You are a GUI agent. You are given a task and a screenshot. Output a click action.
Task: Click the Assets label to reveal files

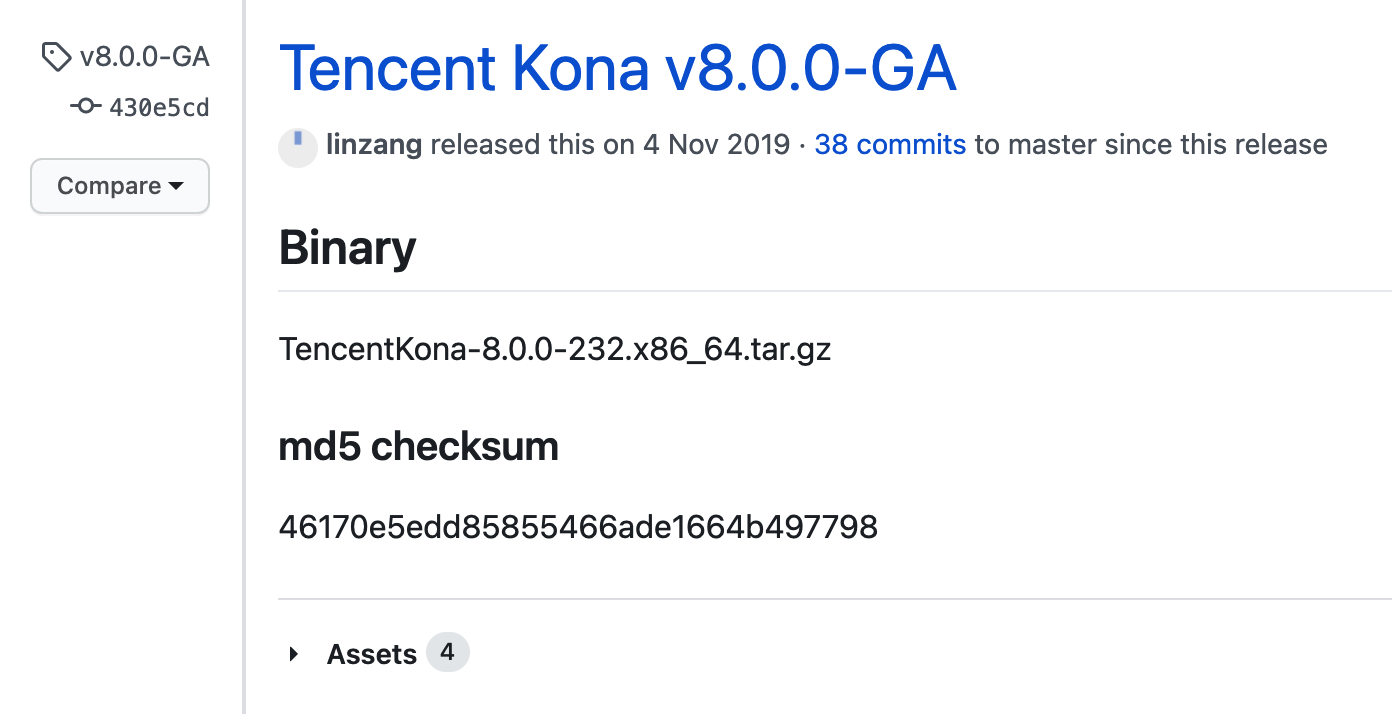[372, 653]
